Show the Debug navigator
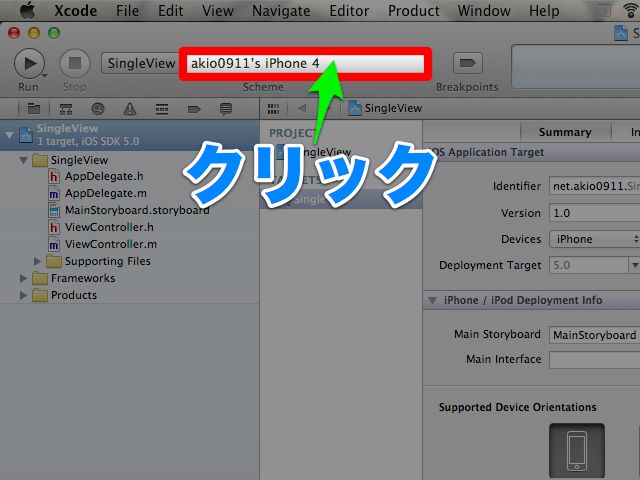 click(162, 109)
